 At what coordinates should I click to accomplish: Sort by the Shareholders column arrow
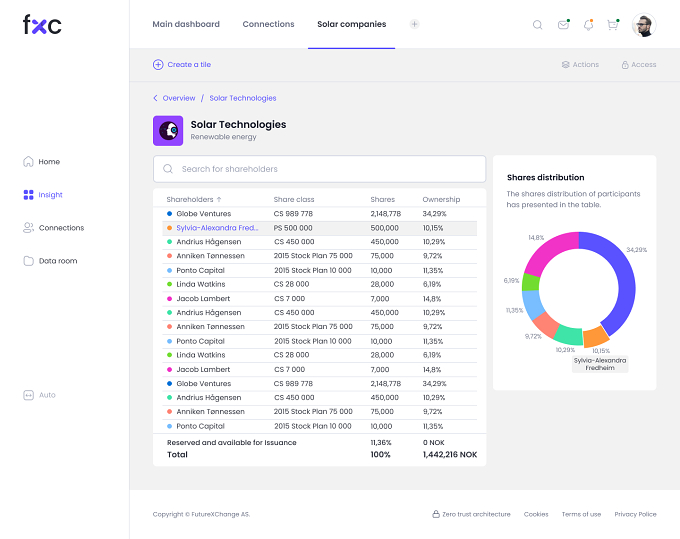tap(219, 199)
